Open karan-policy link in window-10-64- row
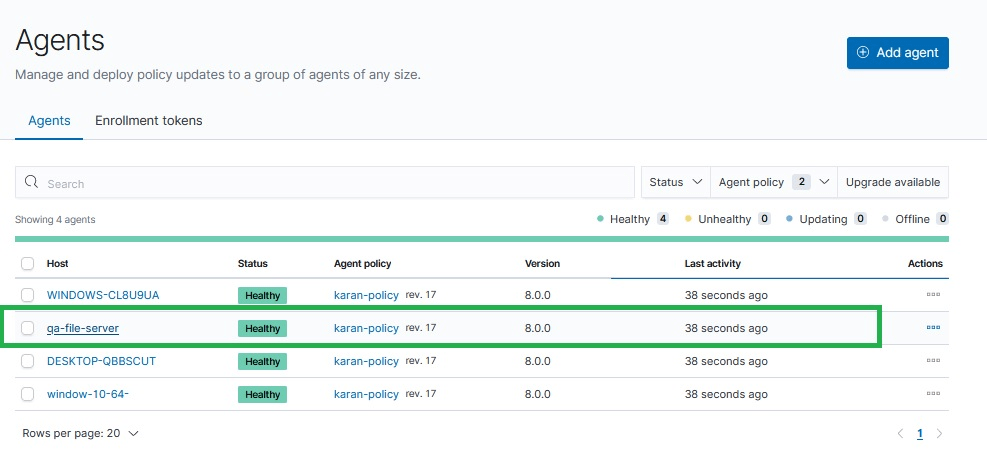The width and height of the screenshot is (987, 453). 366,394
